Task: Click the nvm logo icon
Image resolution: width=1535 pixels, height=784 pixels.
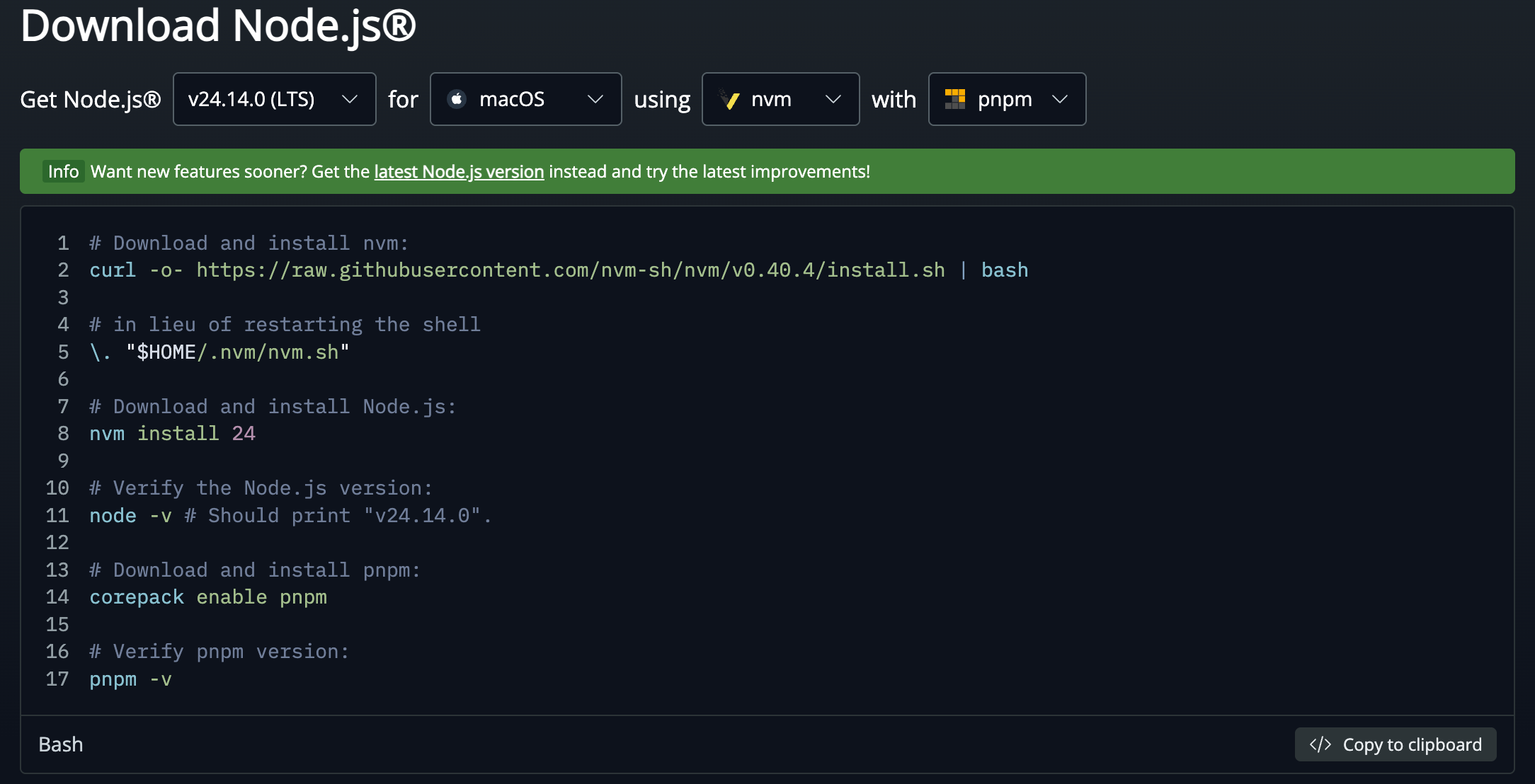Action: pos(729,99)
